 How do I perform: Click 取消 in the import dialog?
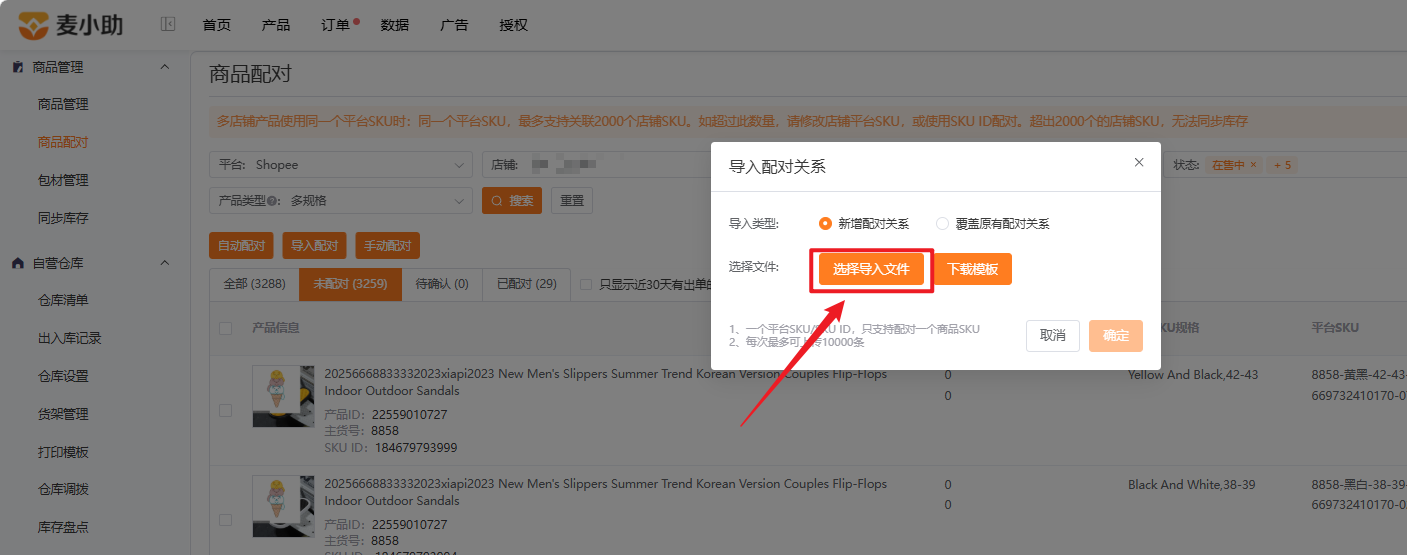[1053, 336]
